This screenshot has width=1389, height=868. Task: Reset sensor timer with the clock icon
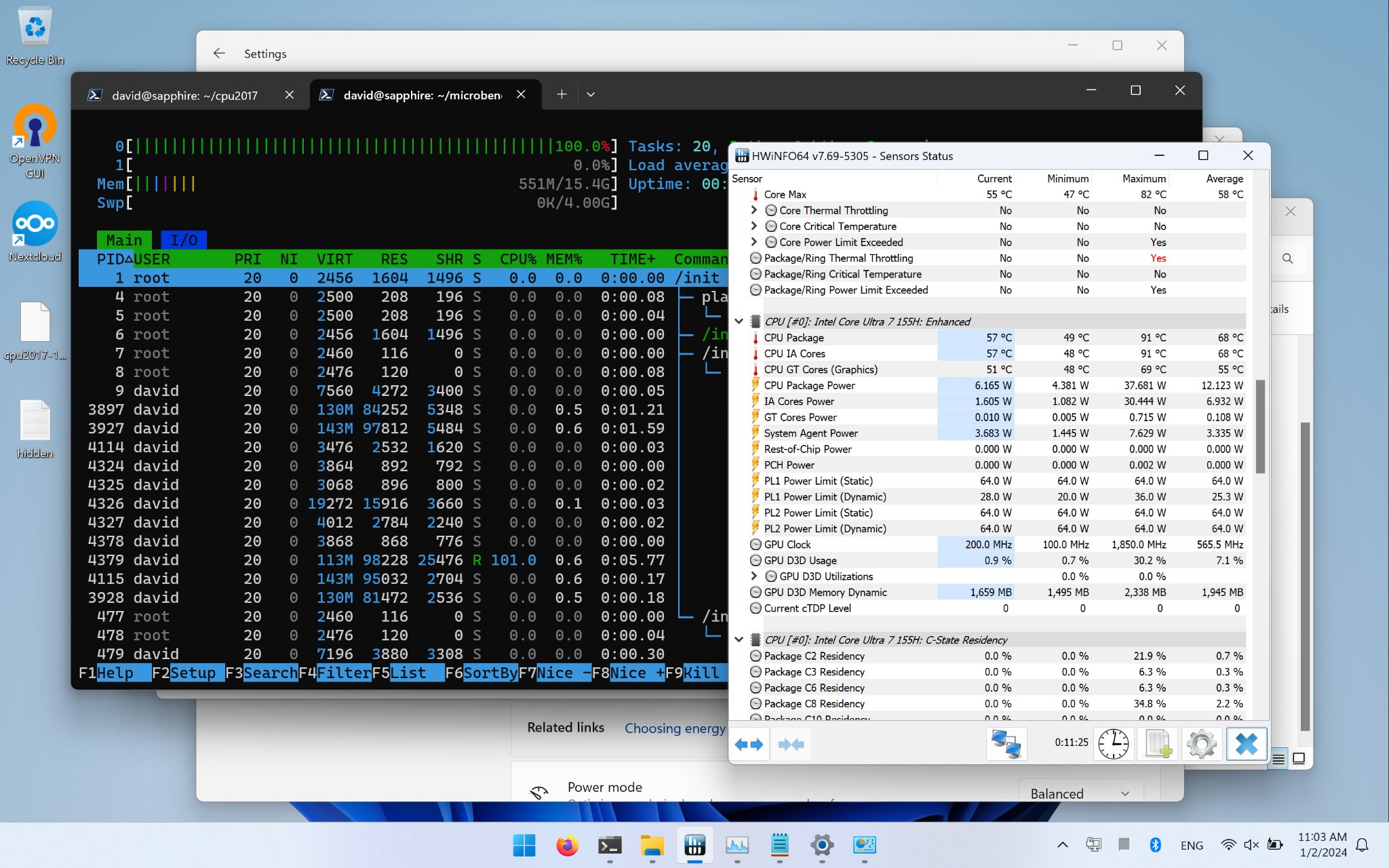coord(1113,745)
